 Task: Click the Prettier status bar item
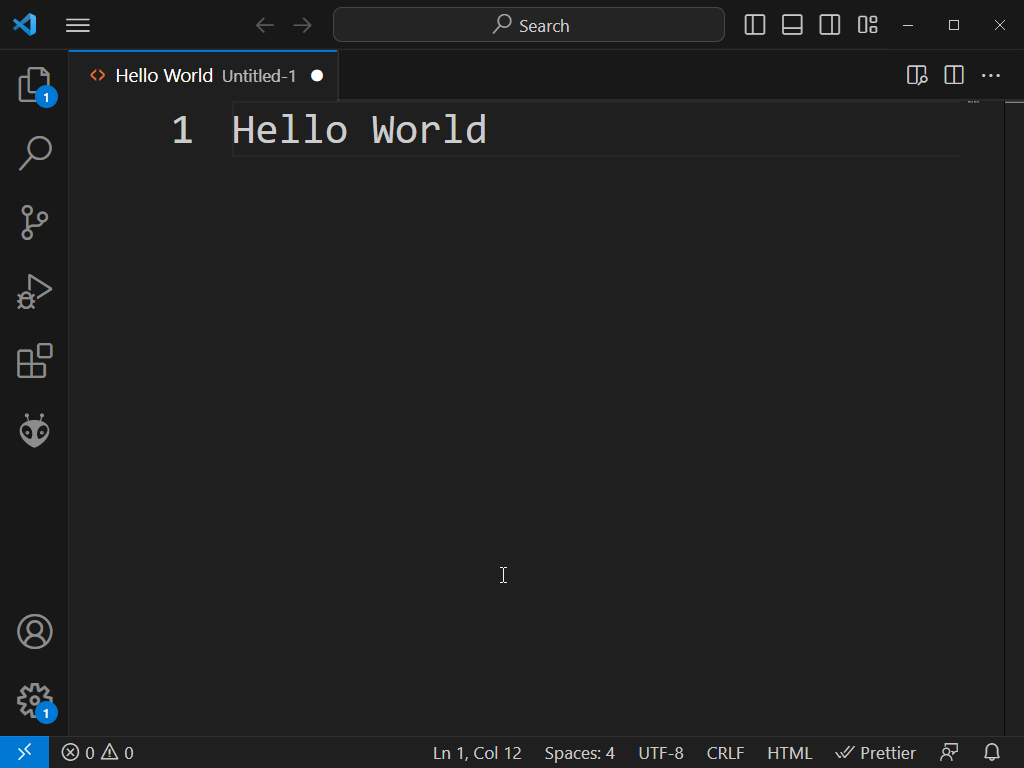(875, 753)
